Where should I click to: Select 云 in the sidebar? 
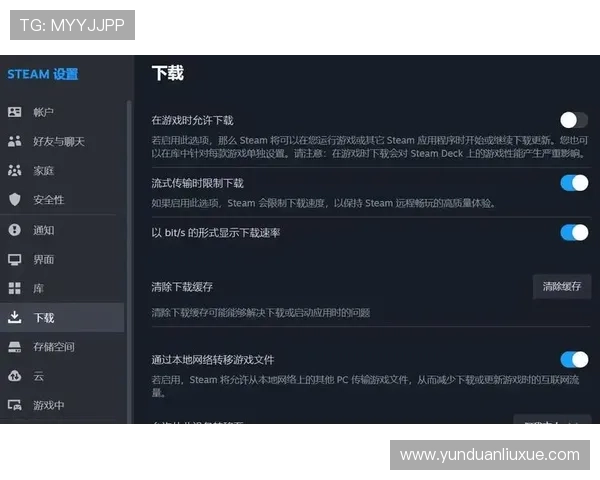[x=62, y=376]
